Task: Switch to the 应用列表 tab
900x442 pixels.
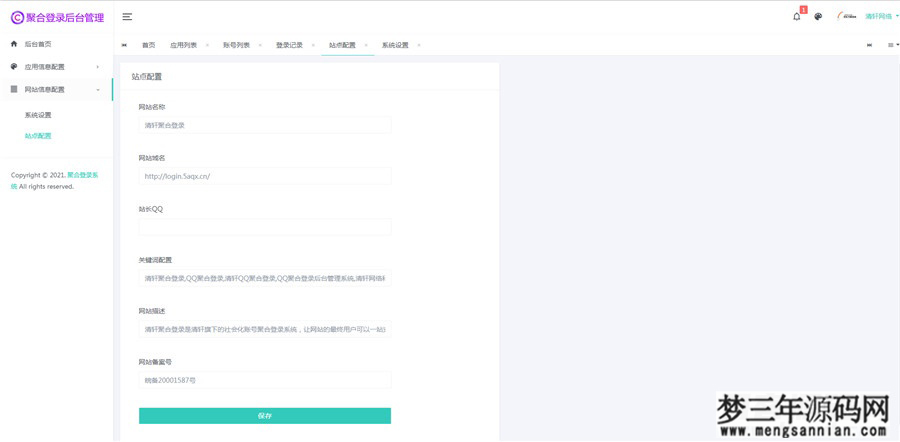Action: coord(183,45)
